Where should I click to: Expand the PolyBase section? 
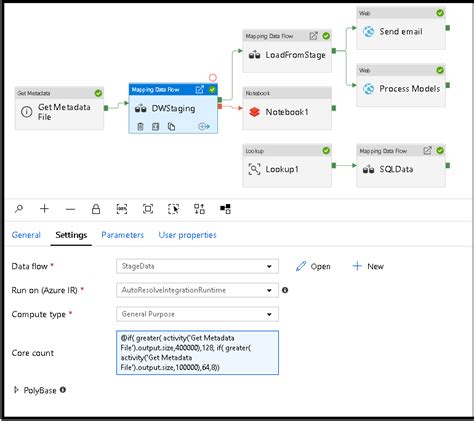click(x=16, y=390)
